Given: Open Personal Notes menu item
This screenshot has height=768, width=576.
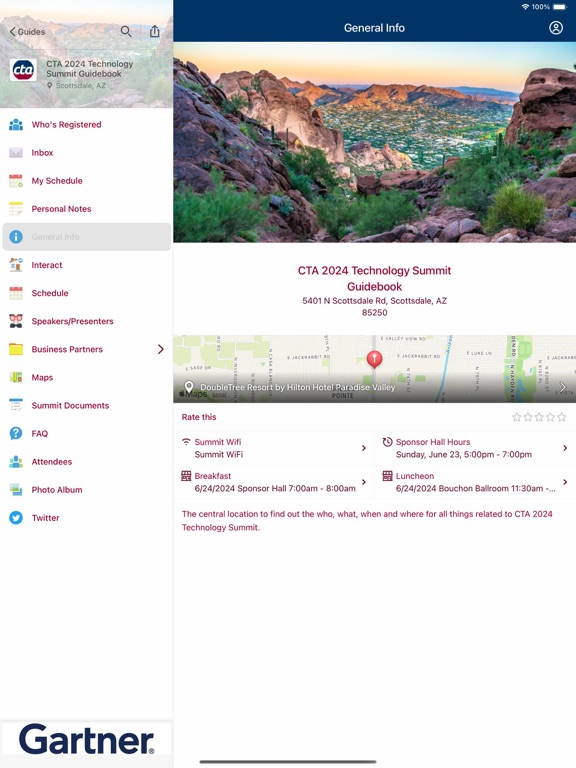Looking at the screenshot, I should click(x=86, y=209).
